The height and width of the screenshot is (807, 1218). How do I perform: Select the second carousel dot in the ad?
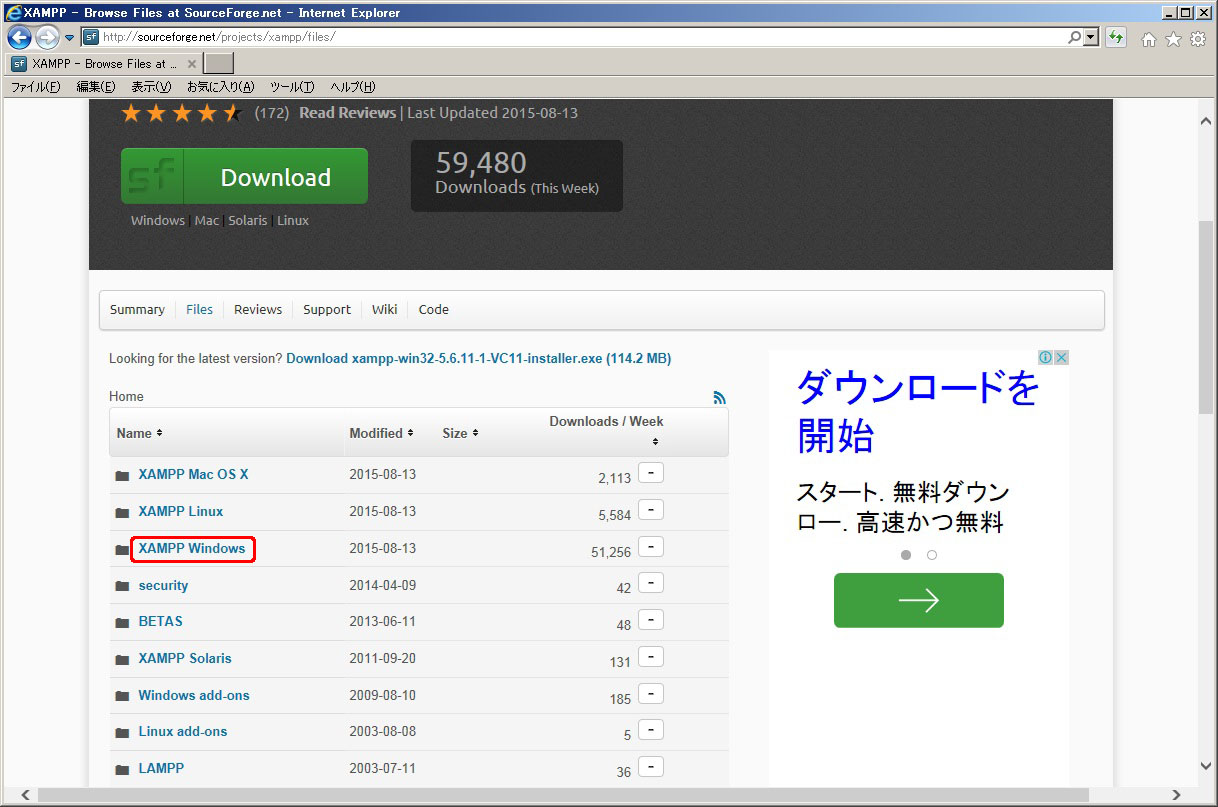pyautogui.click(x=932, y=555)
